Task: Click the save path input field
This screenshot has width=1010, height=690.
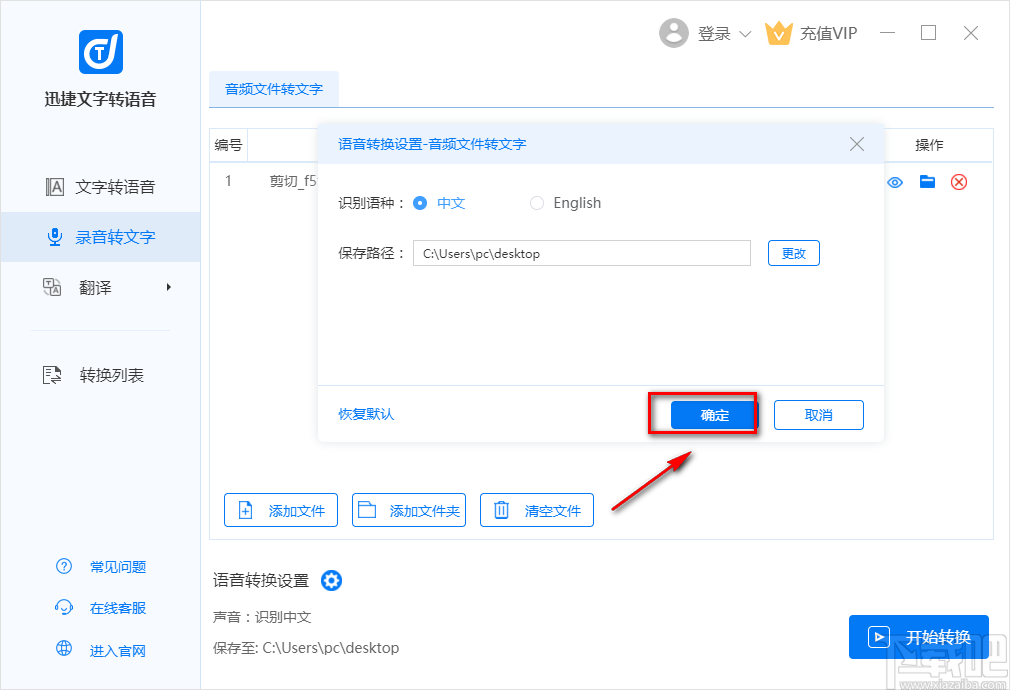Action: (x=580, y=253)
